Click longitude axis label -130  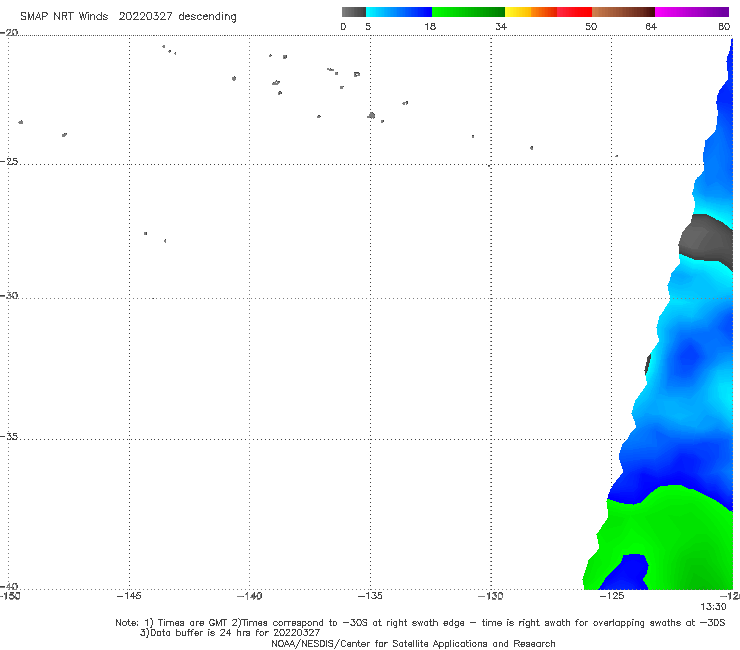click(x=491, y=596)
